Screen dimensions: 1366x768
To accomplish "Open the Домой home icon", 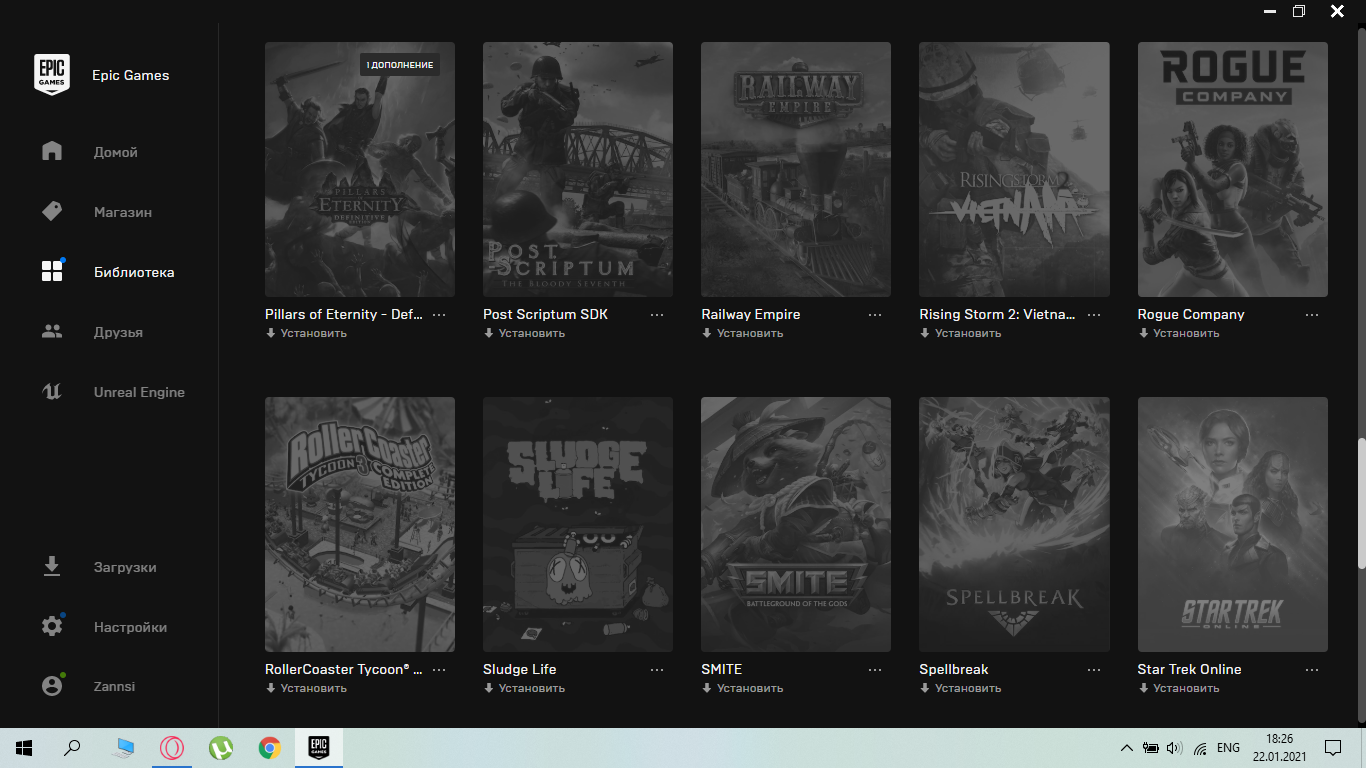I will tap(52, 152).
